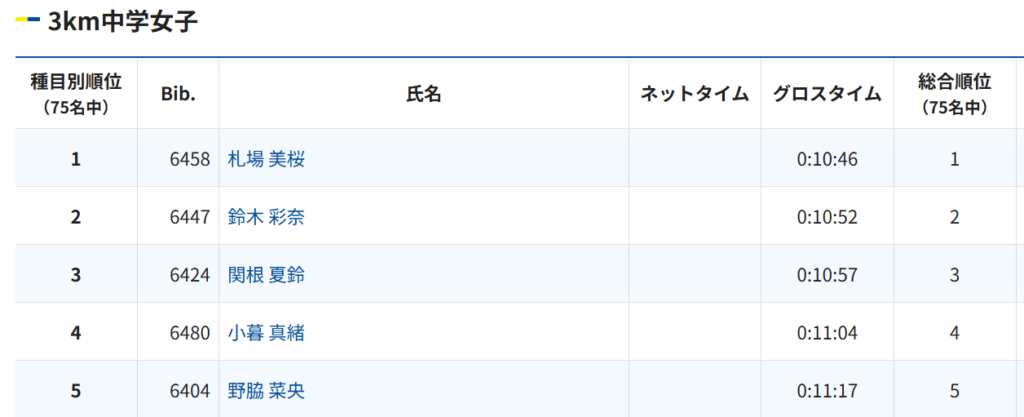Click the 3km中学女子 section heading

tap(122, 22)
